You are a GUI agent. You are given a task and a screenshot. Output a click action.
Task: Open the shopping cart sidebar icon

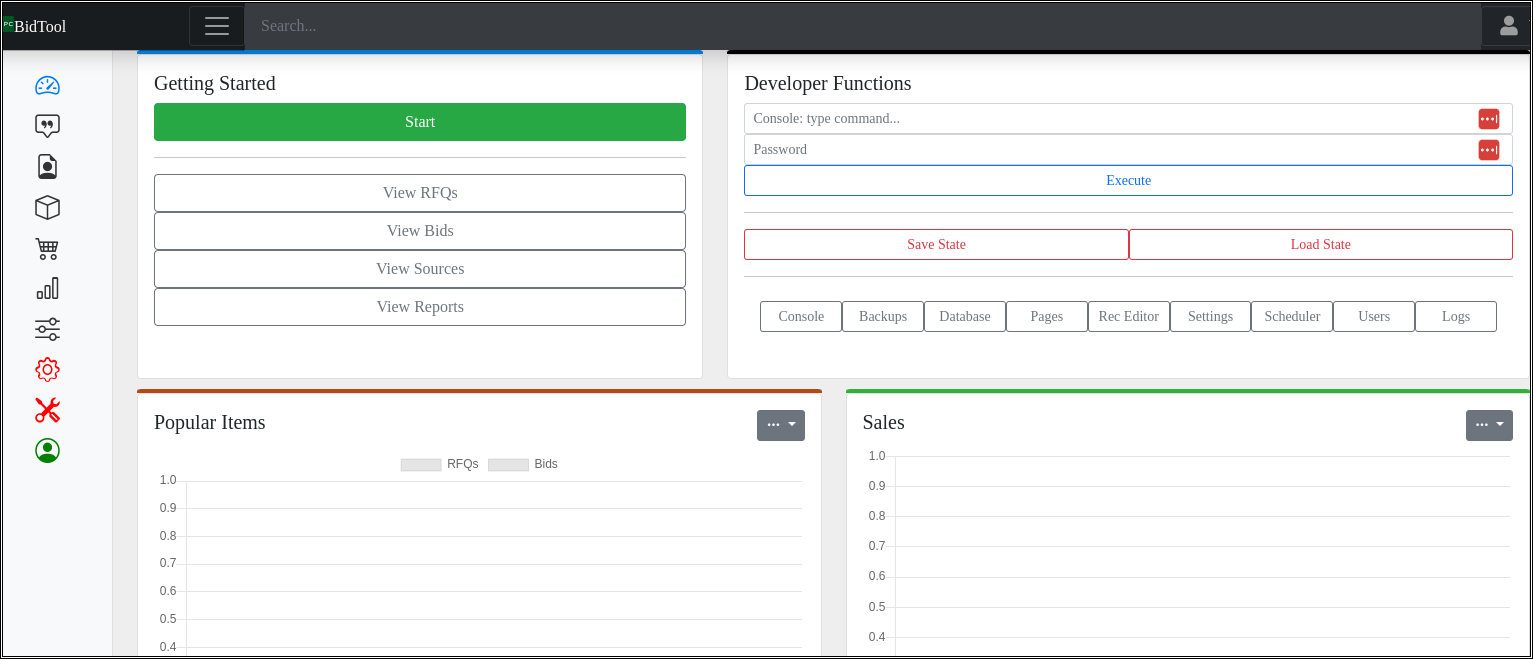[x=47, y=248]
